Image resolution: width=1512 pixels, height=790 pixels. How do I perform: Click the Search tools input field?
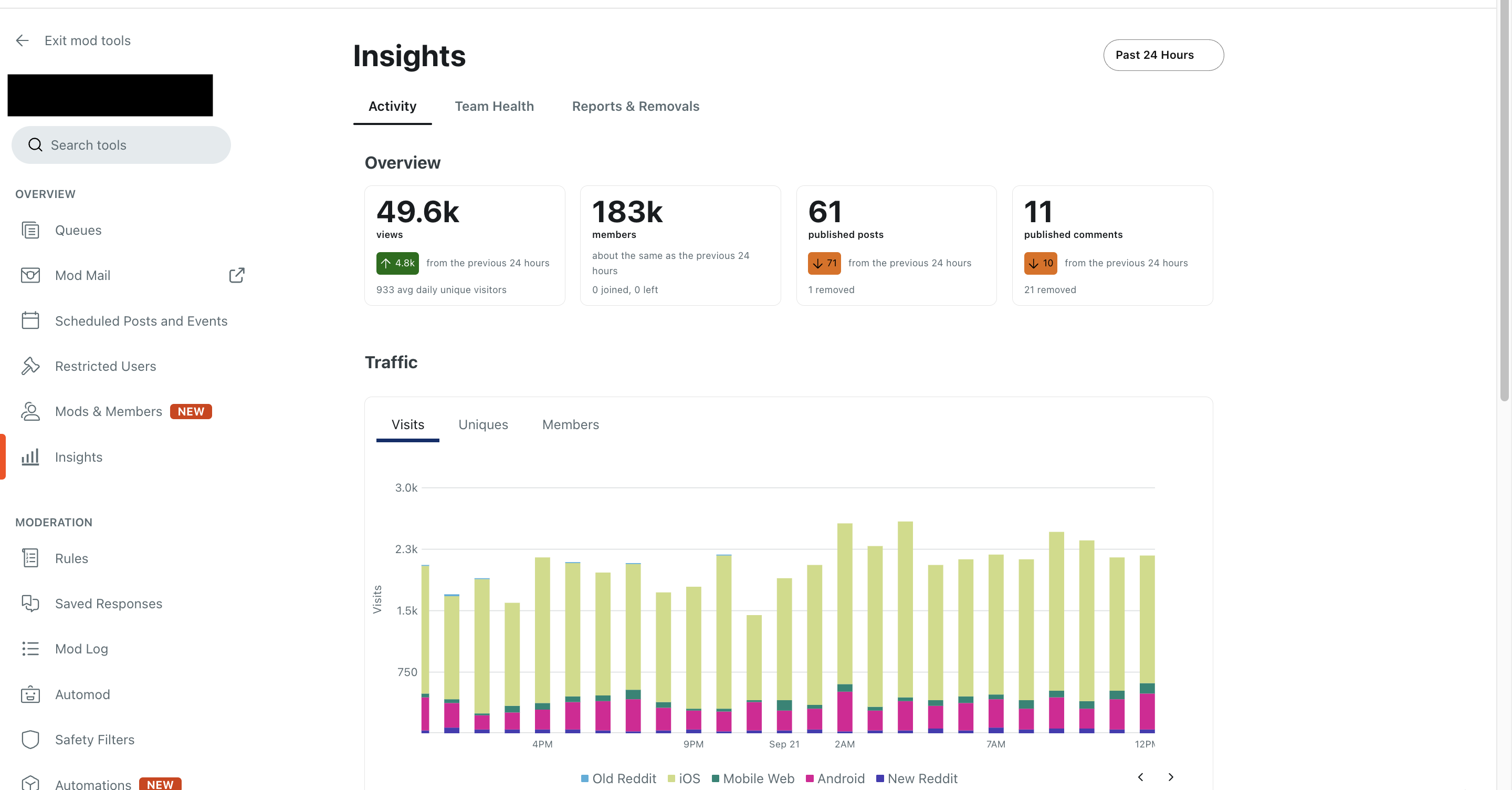pos(121,145)
